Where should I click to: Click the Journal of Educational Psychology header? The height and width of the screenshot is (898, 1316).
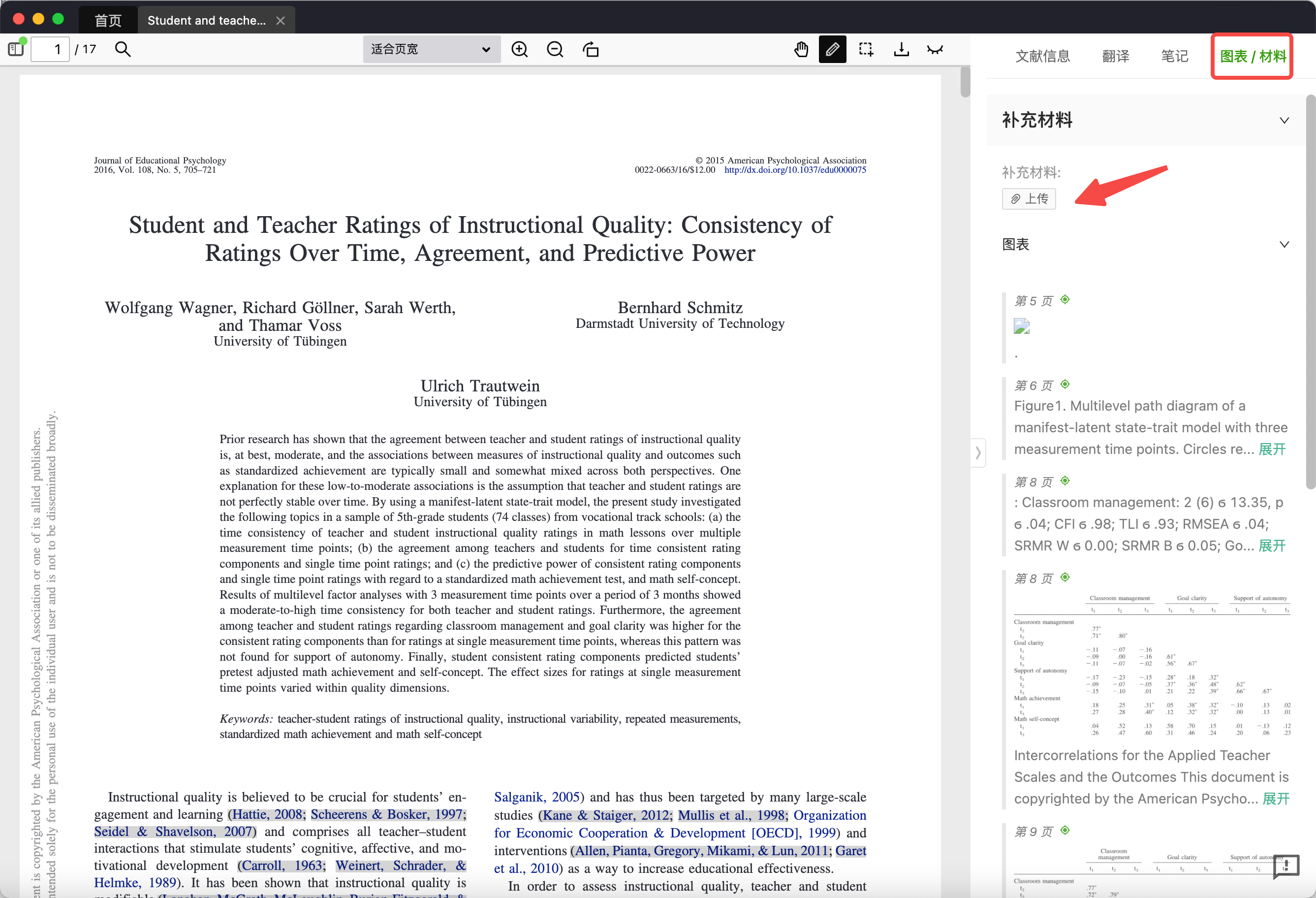click(x=159, y=160)
